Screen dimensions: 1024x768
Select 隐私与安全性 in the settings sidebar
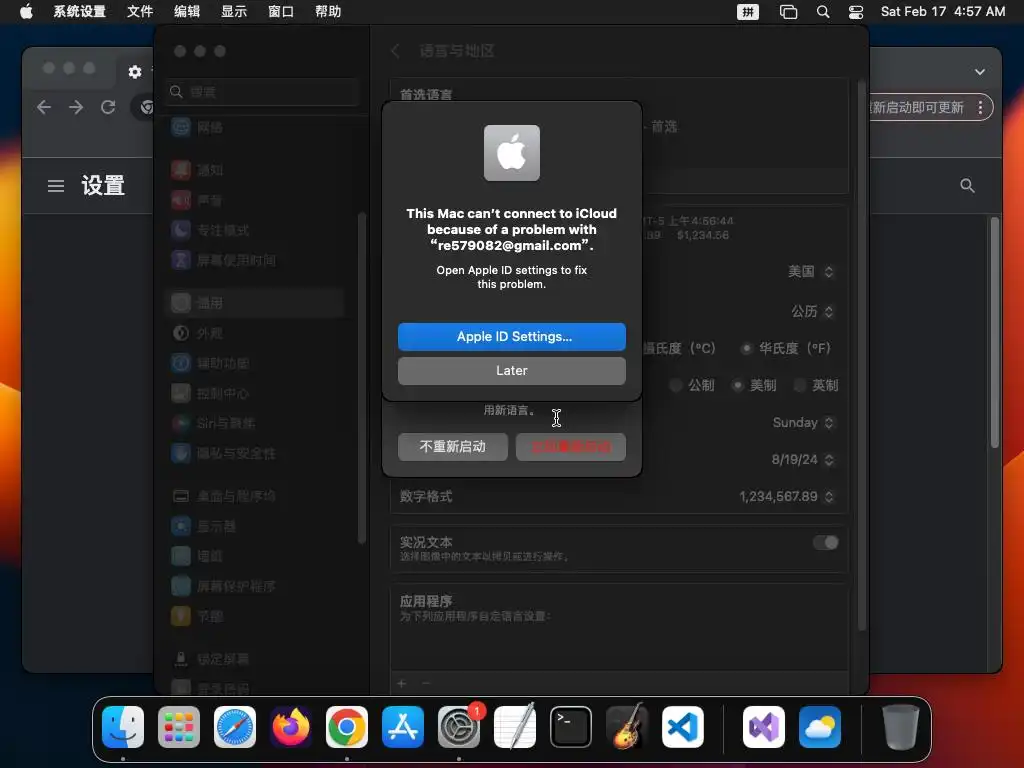255,453
